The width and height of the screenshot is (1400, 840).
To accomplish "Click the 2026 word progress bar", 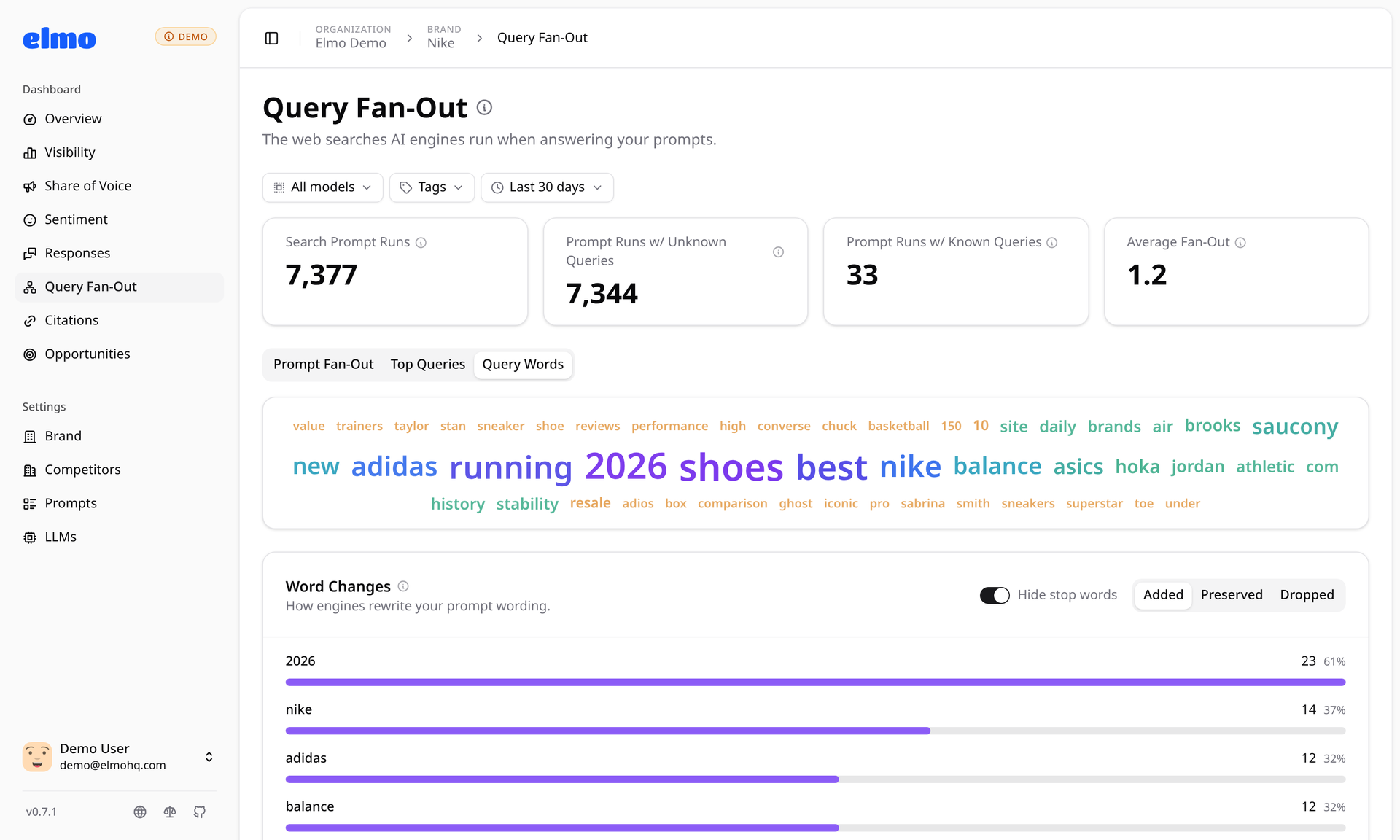I will tap(815, 682).
